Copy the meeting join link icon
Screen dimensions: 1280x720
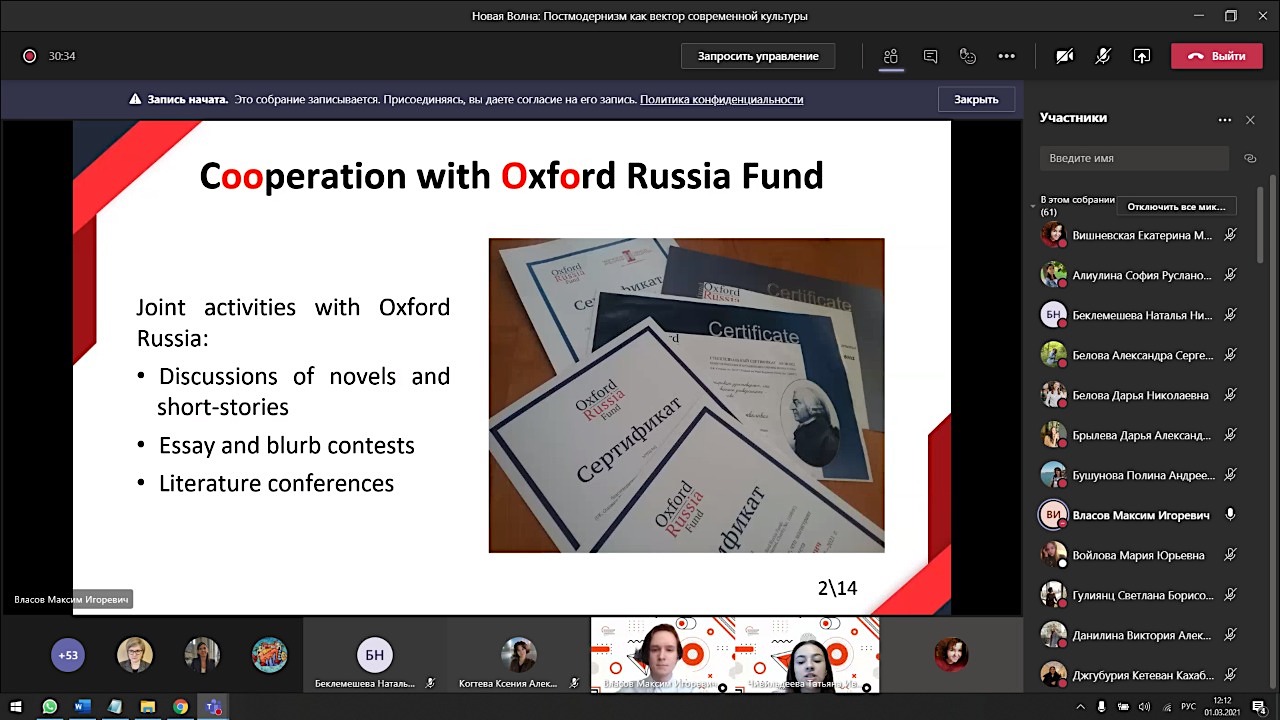(x=1250, y=158)
